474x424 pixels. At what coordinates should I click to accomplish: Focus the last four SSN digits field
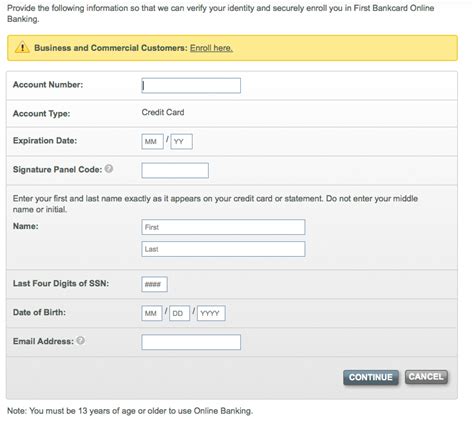coord(154,284)
